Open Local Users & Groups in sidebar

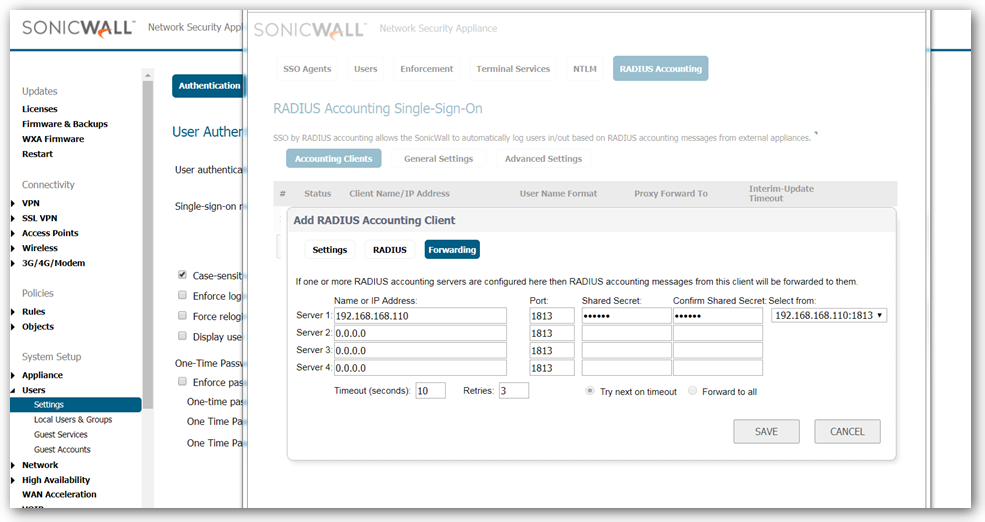pyautogui.click(x=73, y=420)
